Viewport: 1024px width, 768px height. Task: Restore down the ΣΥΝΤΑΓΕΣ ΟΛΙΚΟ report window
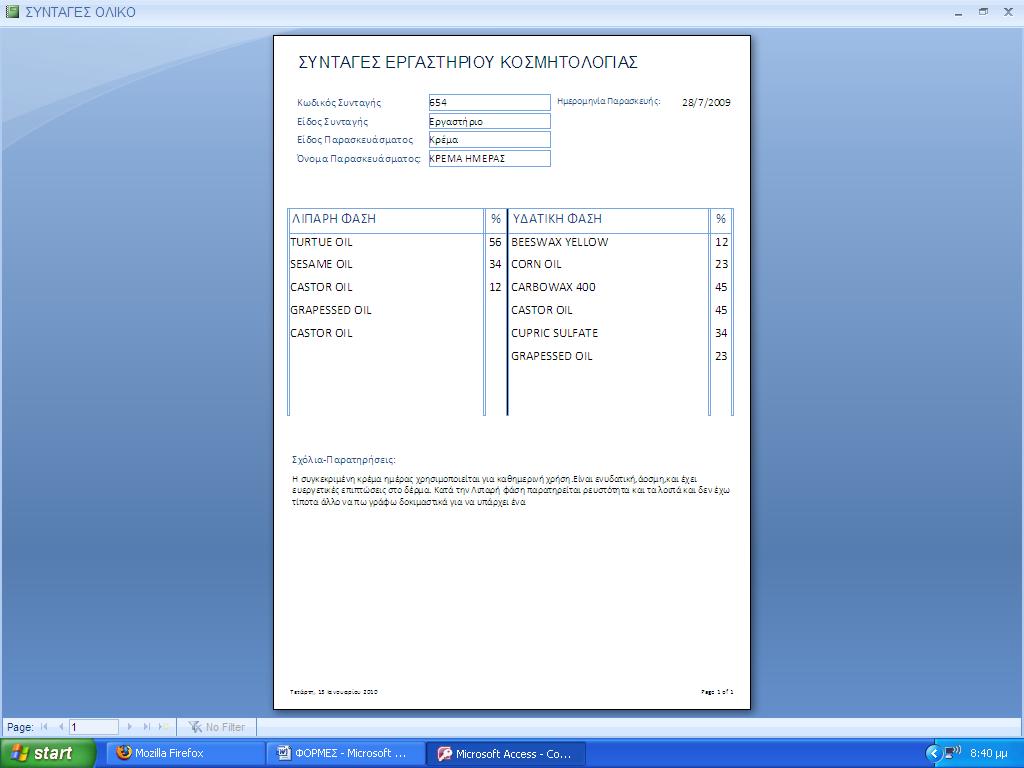(984, 12)
